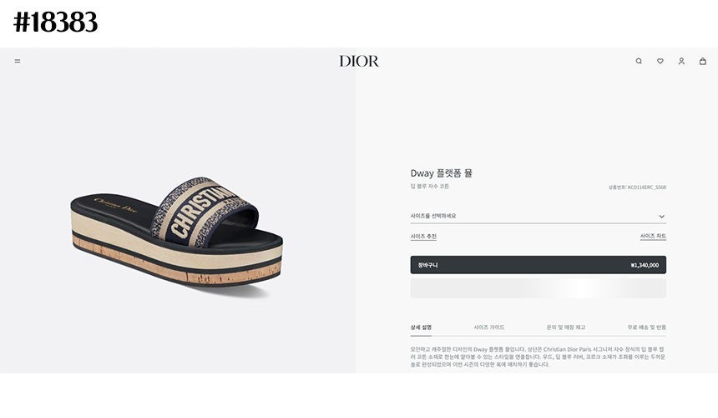The image size is (718, 418).
Task: Expand the size selection dropdown
Action: [x=538, y=216]
